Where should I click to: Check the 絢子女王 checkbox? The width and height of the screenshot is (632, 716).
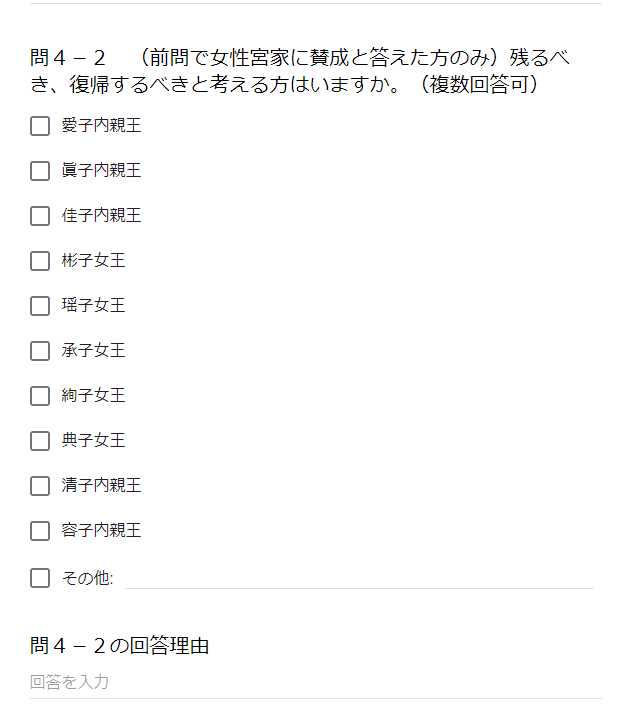click(x=40, y=396)
